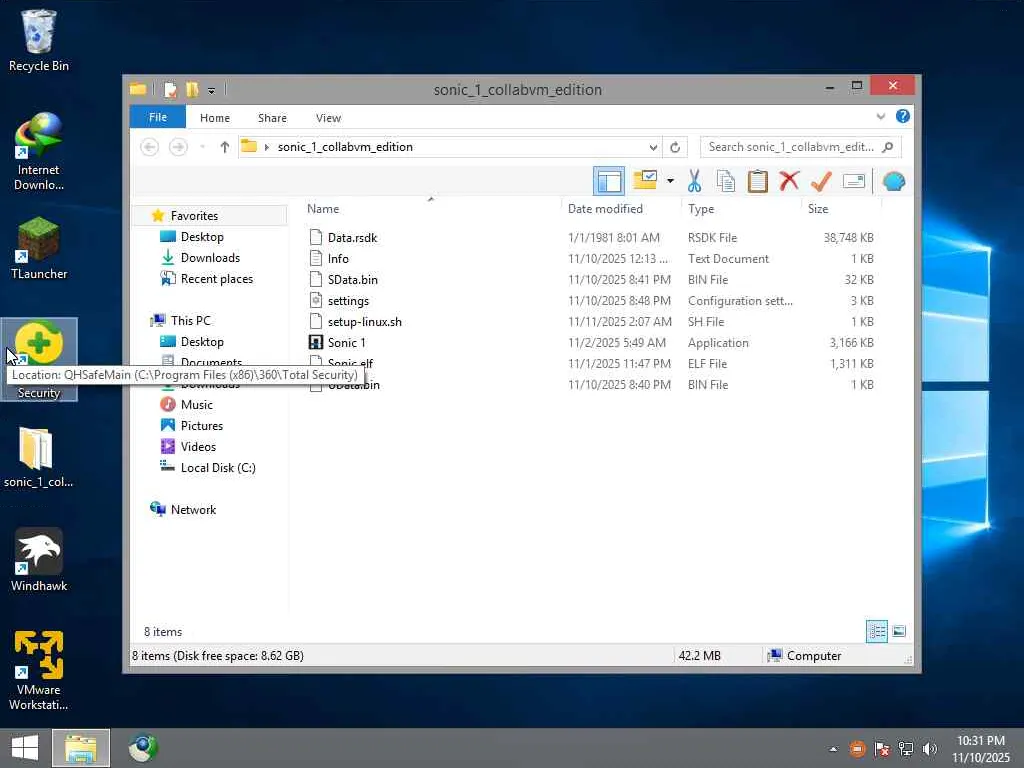Screen dimensions: 1024x768
Task: Select the settings configuration file
Action: [348, 300]
